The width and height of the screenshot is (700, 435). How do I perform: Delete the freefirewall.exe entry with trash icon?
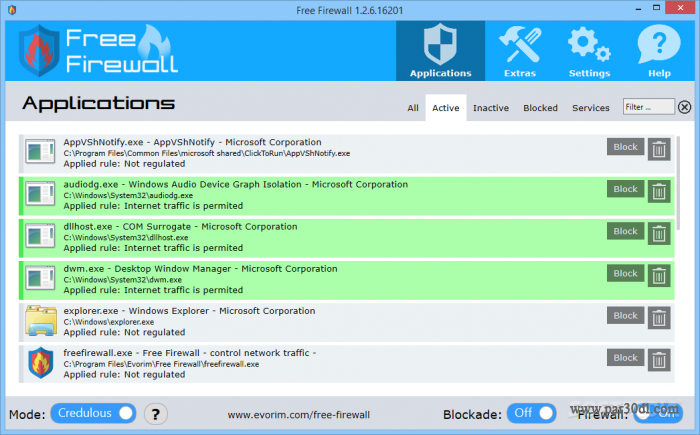tap(659, 360)
